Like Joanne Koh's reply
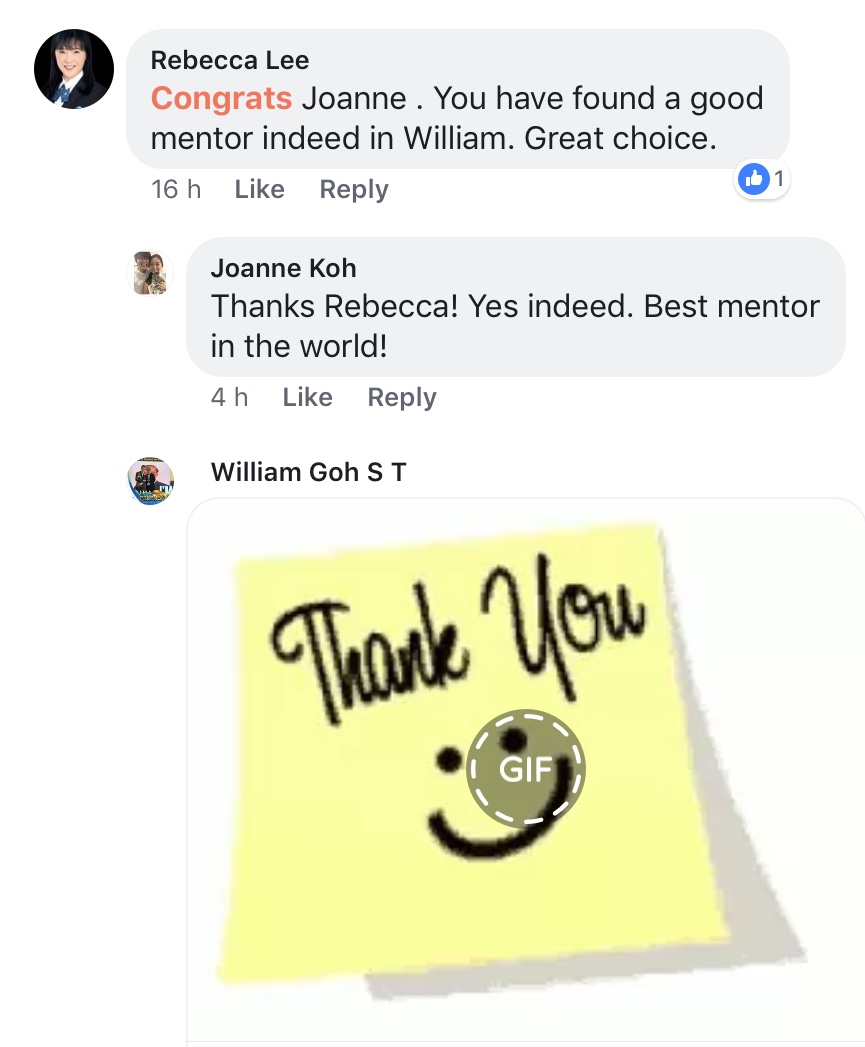 coord(307,397)
